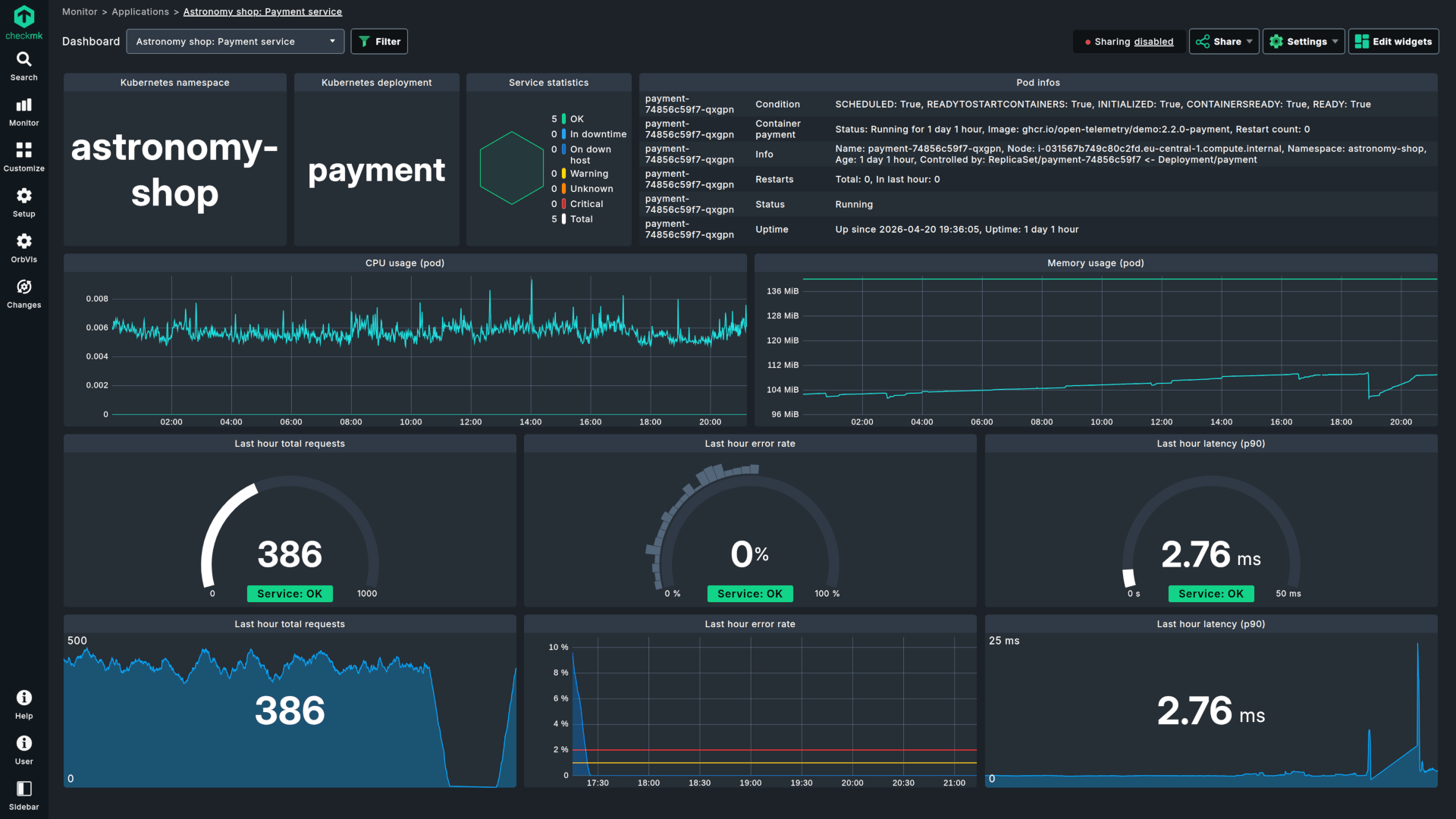
Task: Open the Help info icon
Action: 24,698
